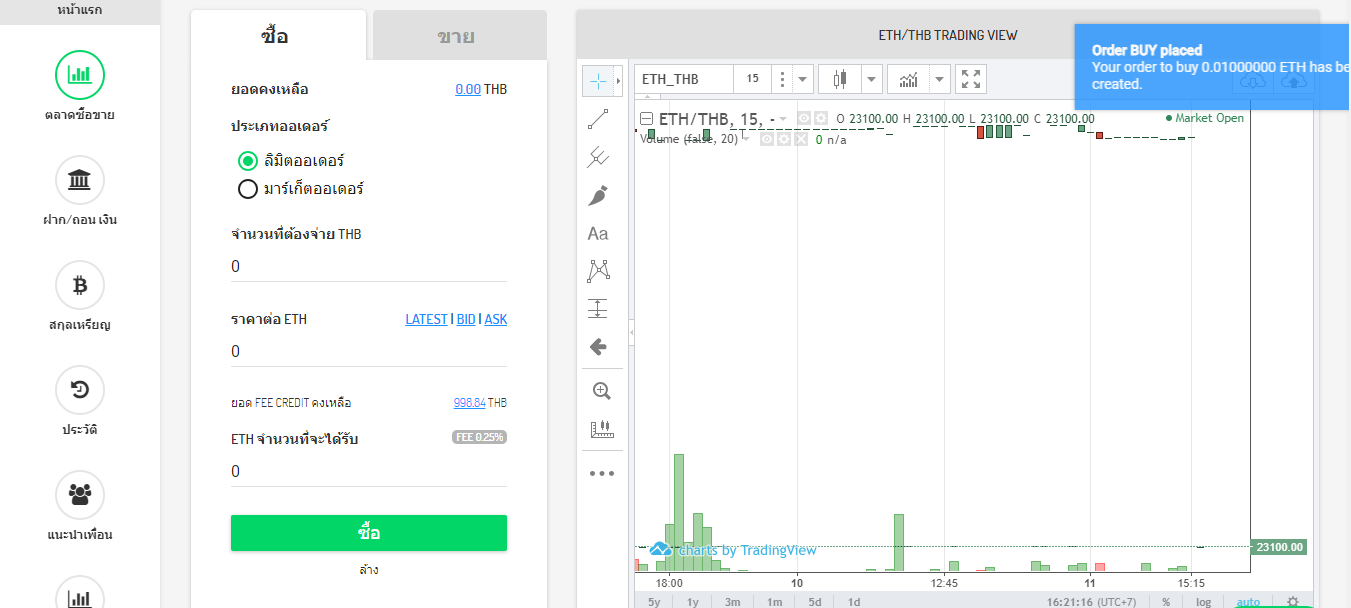Viewport: 1351px width, 608px height.
Task: Select the market order radio button
Action: point(248,189)
